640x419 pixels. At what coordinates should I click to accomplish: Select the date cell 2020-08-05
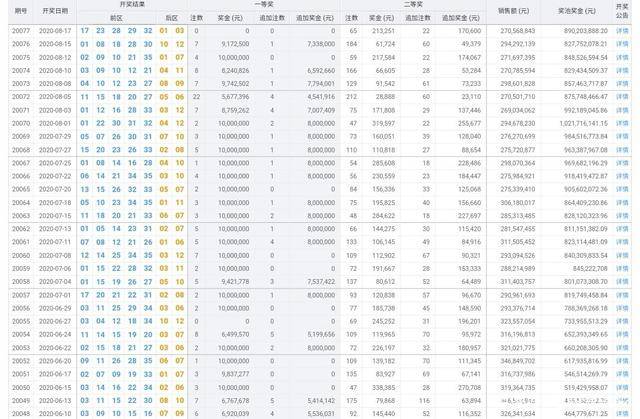click(55, 97)
